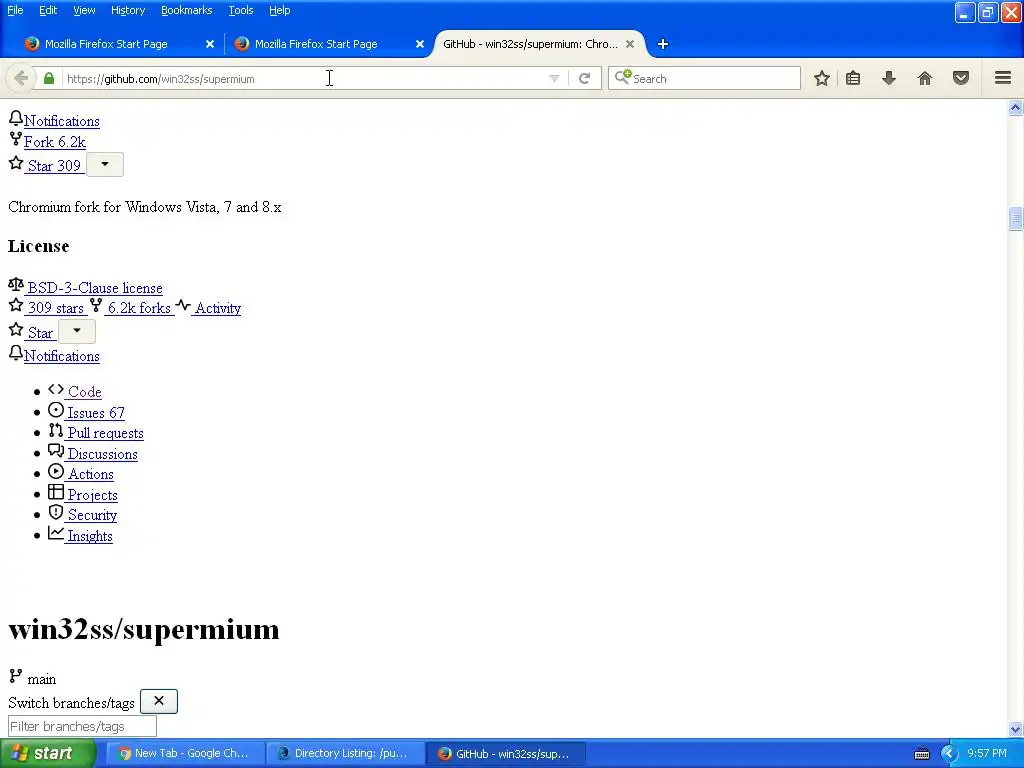The width and height of the screenshot is (1024, 768).
Task: Switch to Directory Listing taskbar item
Action: coord(345,753)
